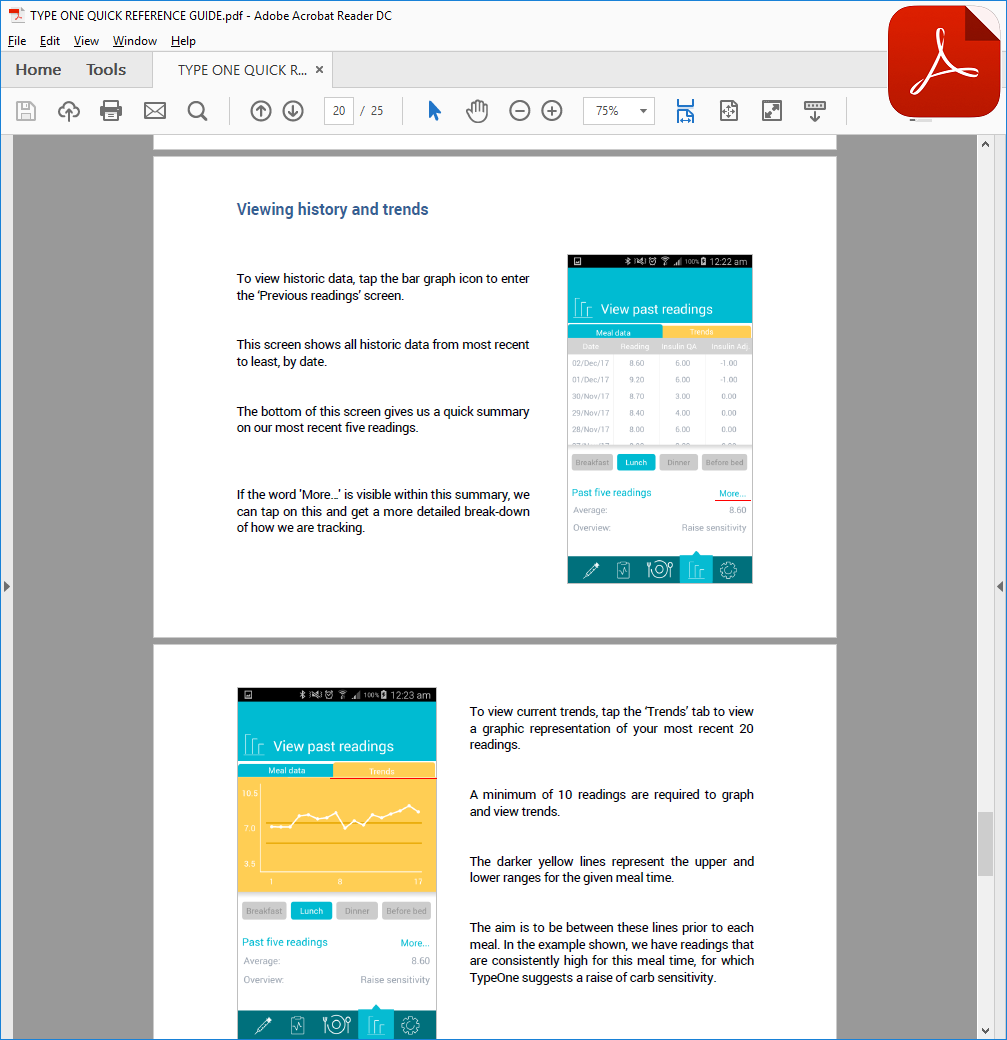
Task: Print the document with the printer icon
Action: [x=111, y=111]
